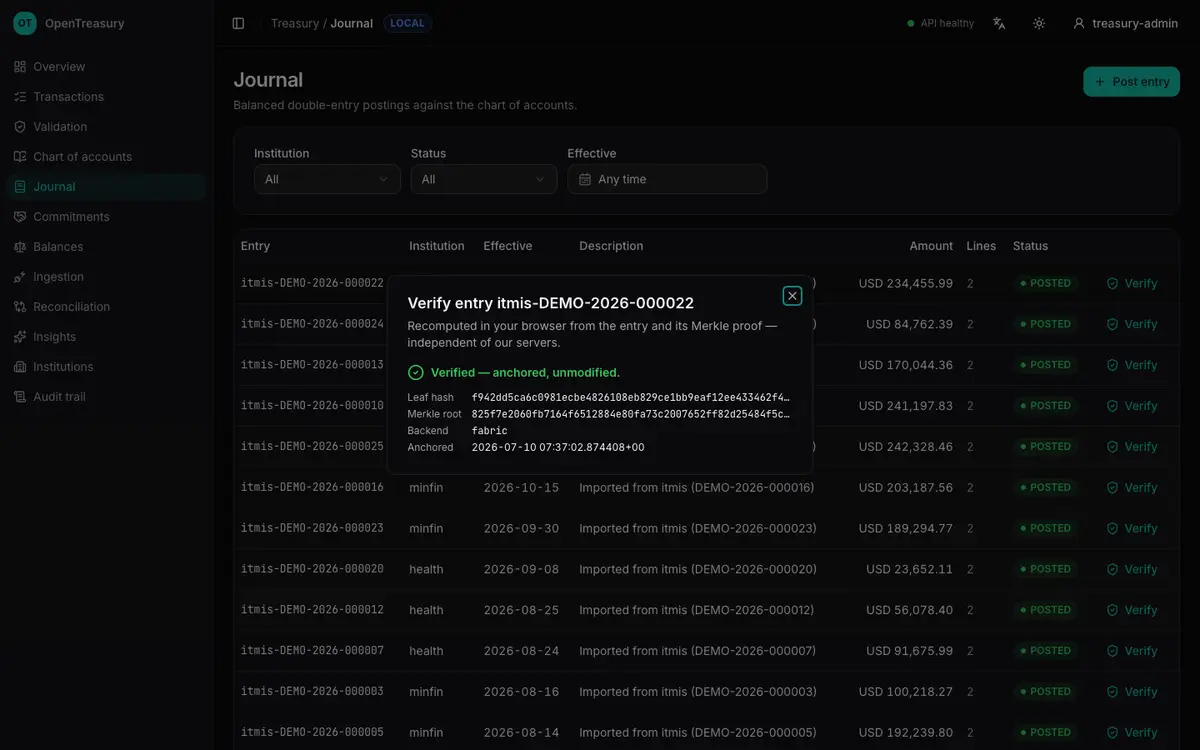
Task: Click the Amount column header
Action: 931,246
